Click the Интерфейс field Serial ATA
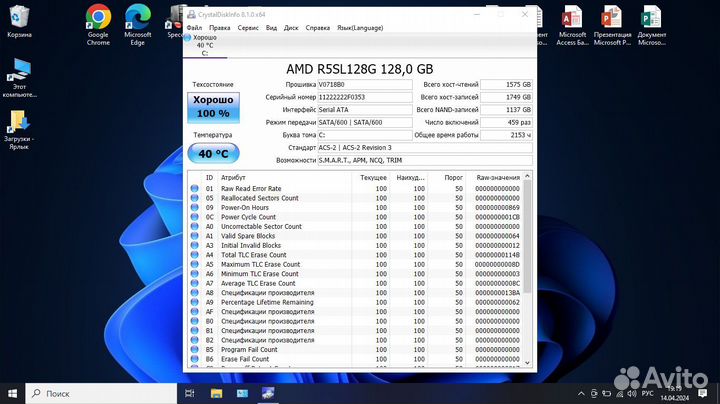720x404 pixels. coord(365,110)
